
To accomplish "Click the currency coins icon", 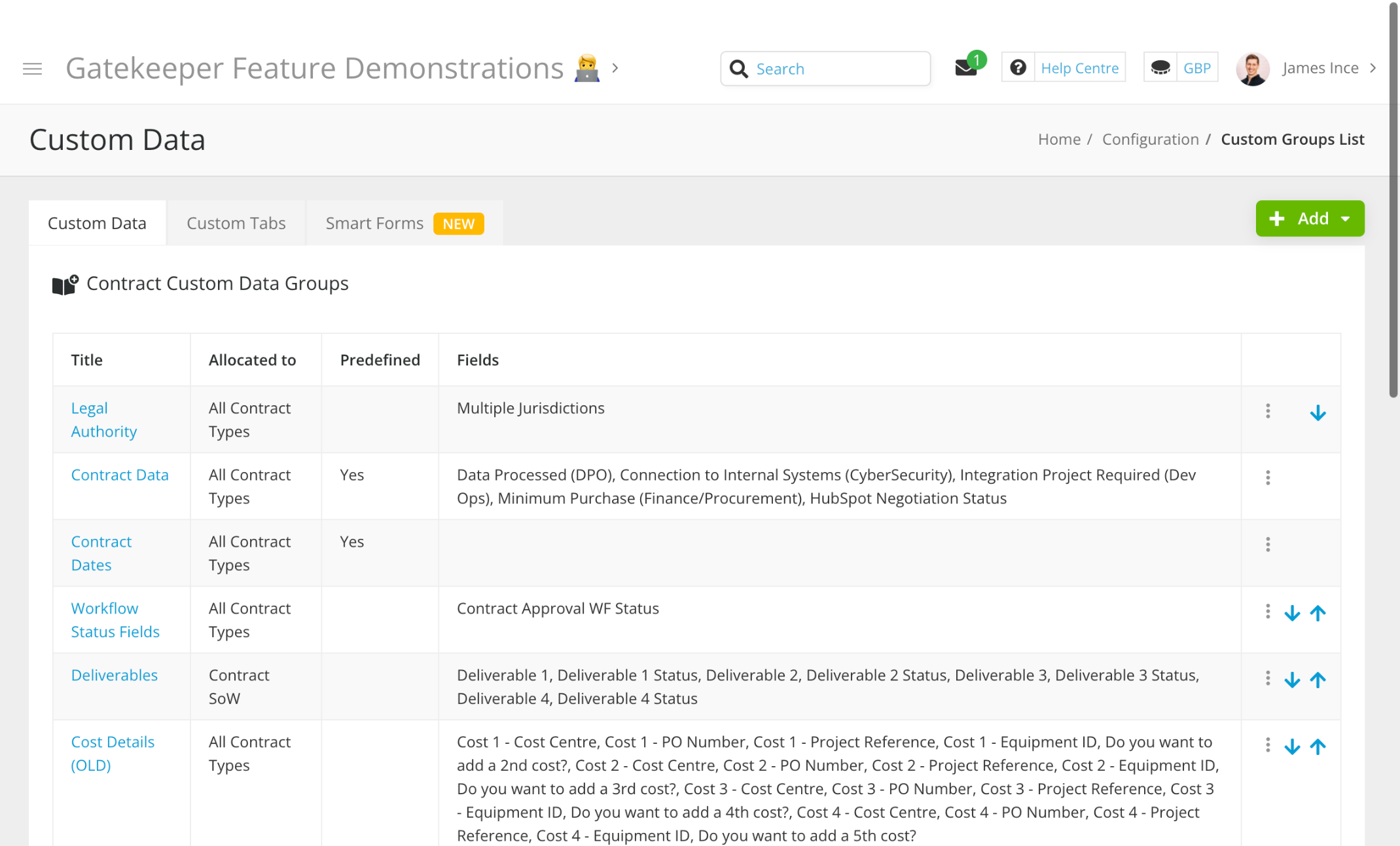I will (1160, 67).
